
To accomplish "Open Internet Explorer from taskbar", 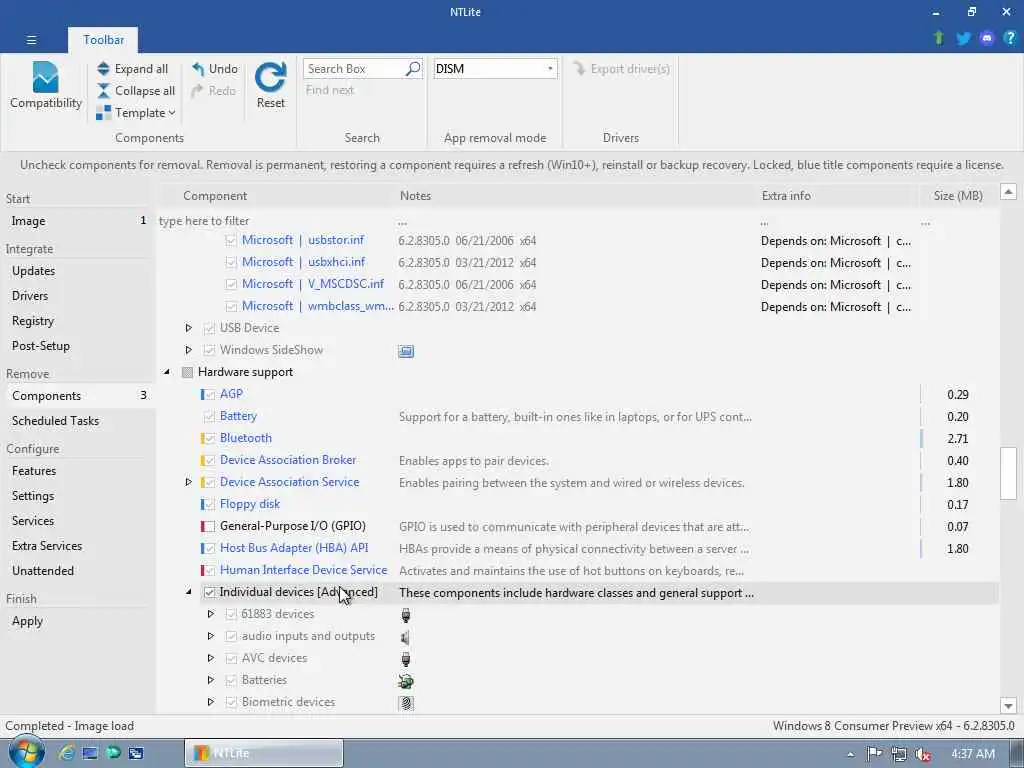I will (x=66, y=753).
